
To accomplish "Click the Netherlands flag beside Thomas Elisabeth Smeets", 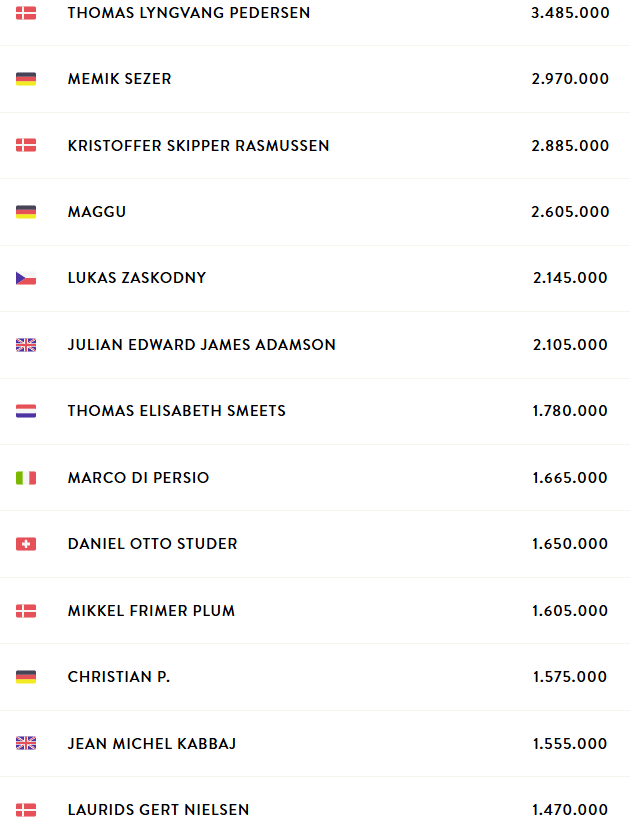I will [x=26, y=410].
